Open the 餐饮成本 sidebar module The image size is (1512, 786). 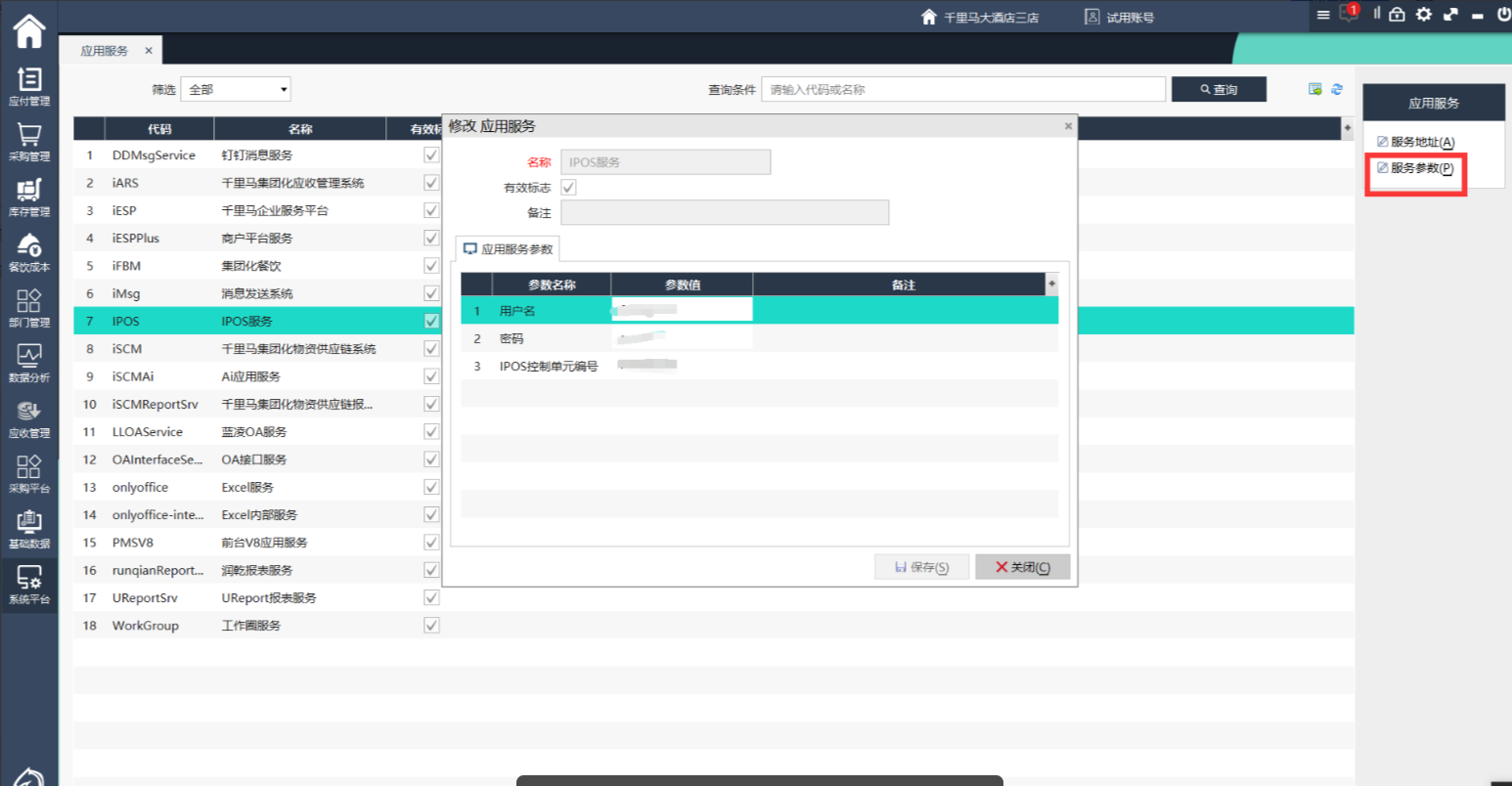coord(28,251)
